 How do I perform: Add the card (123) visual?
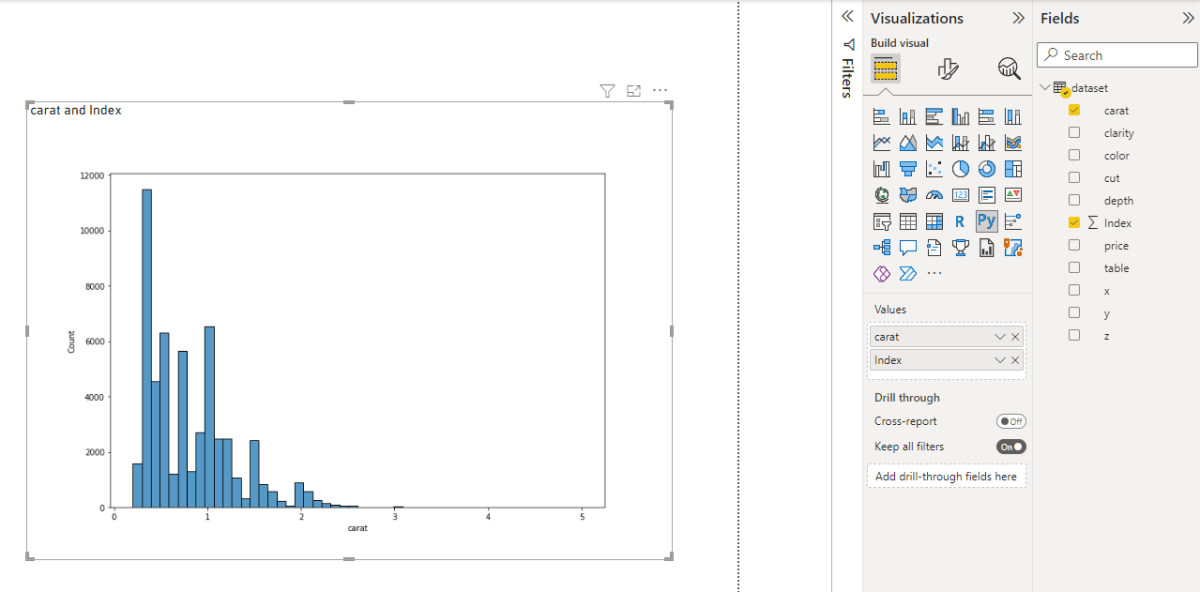point(960,195)
